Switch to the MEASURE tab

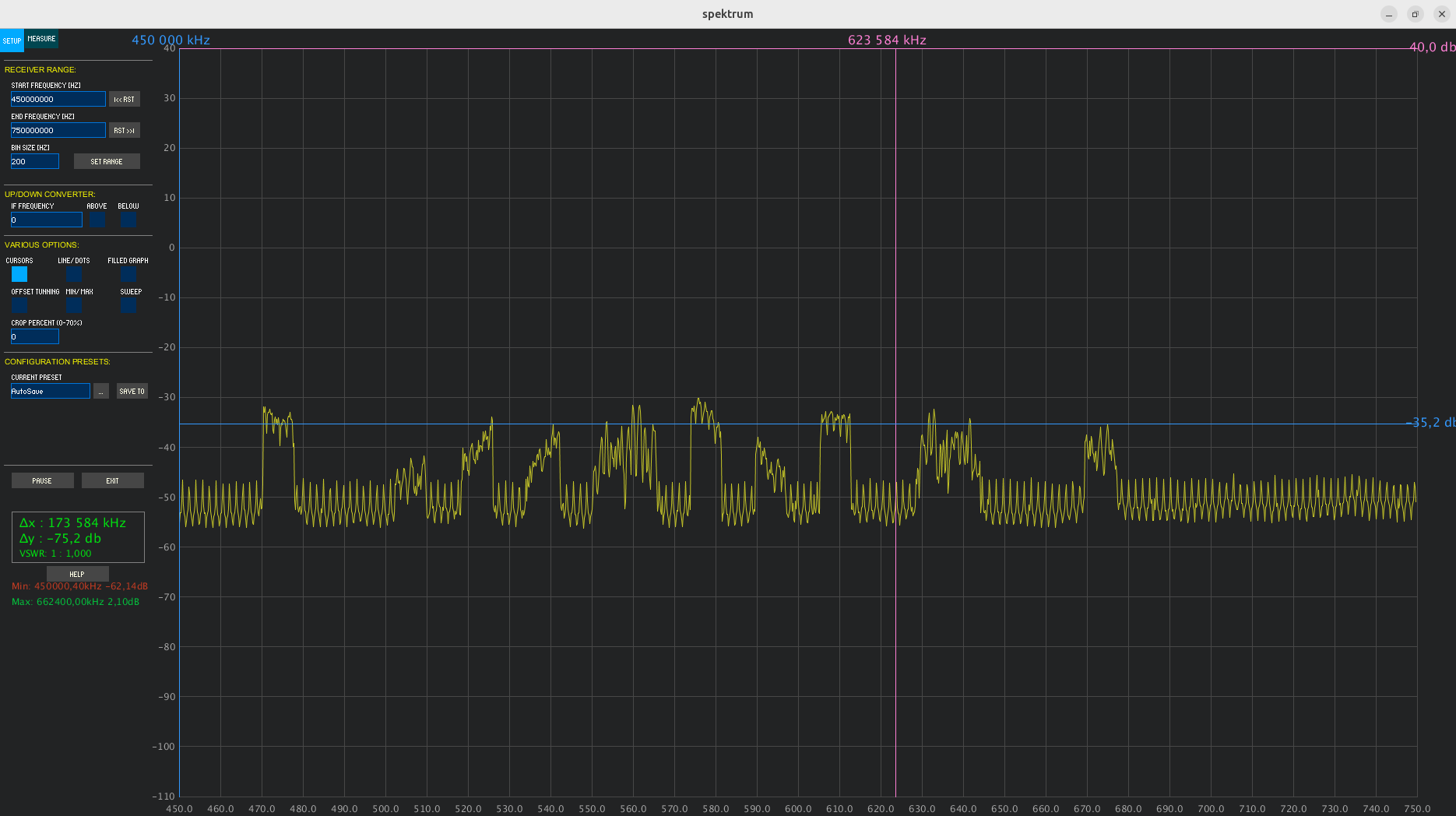(x=41, y=39)
